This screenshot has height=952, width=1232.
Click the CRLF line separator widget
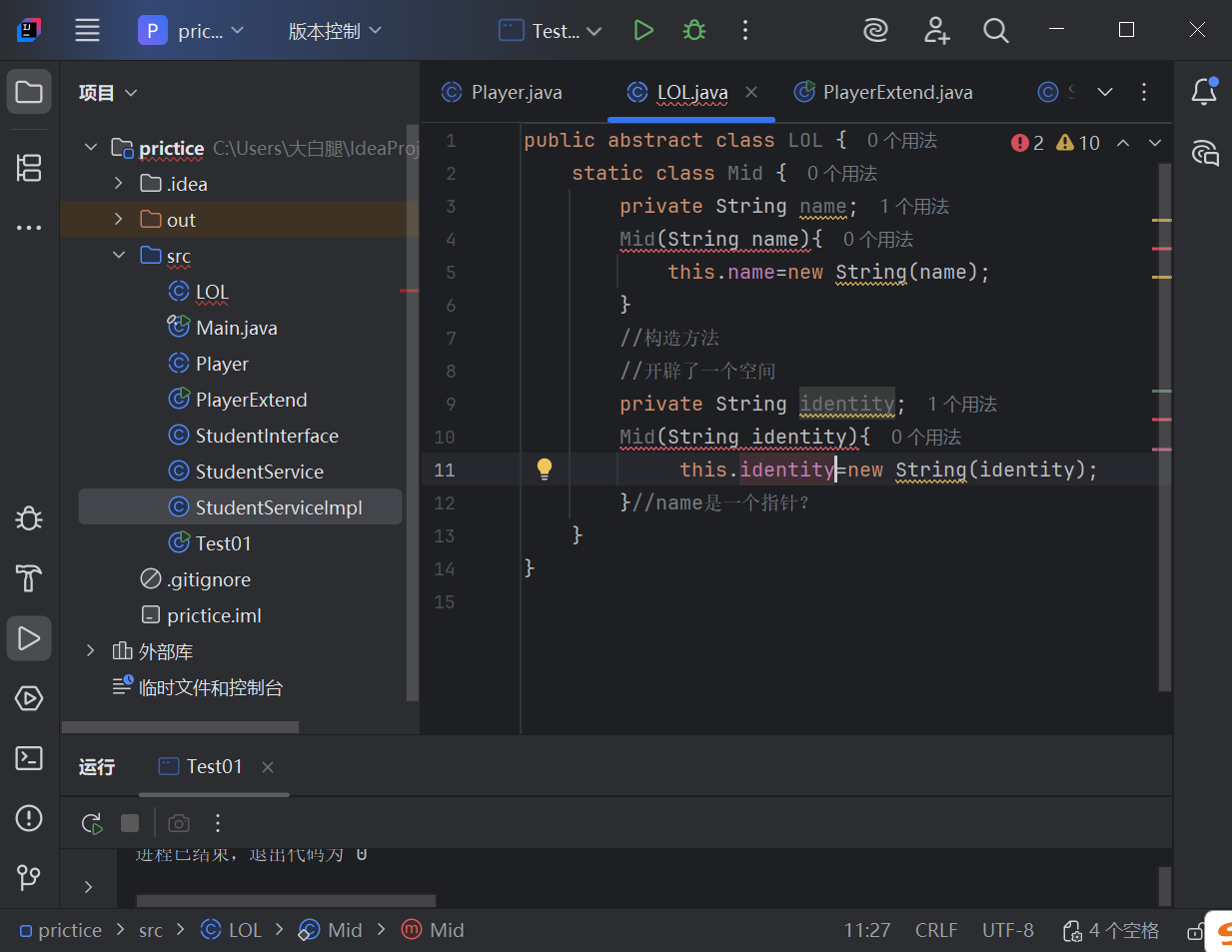coord(936,930)
